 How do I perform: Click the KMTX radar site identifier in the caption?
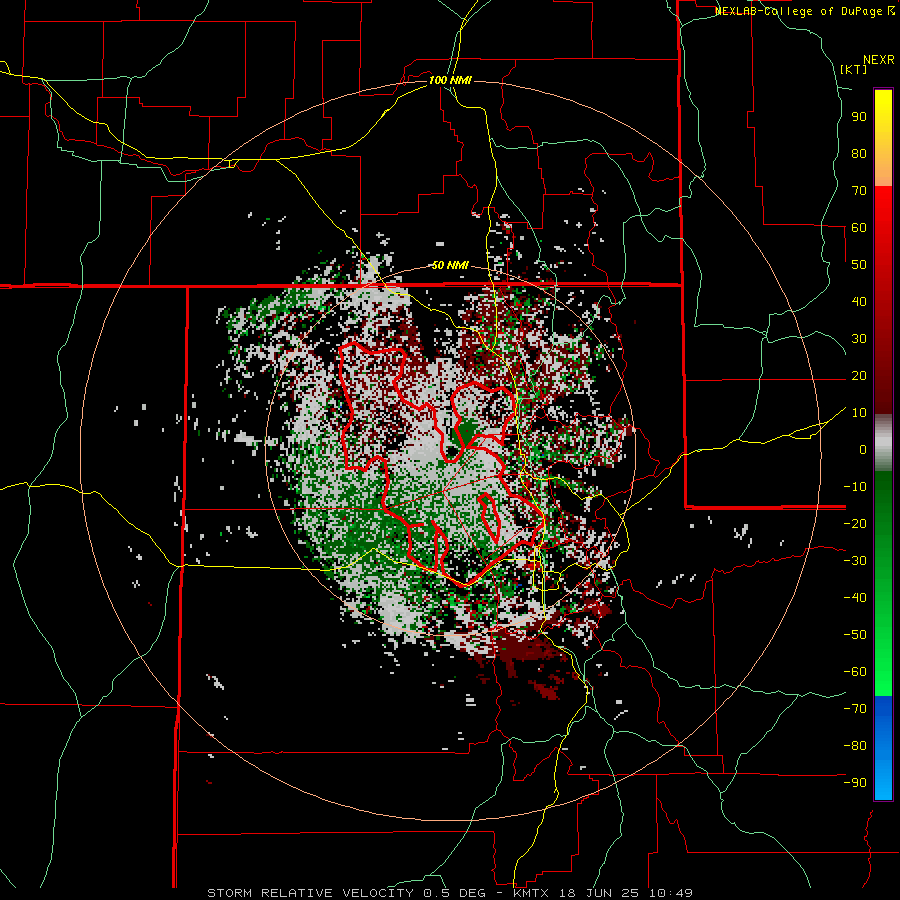pyautogui.click(x=529, y=893)
